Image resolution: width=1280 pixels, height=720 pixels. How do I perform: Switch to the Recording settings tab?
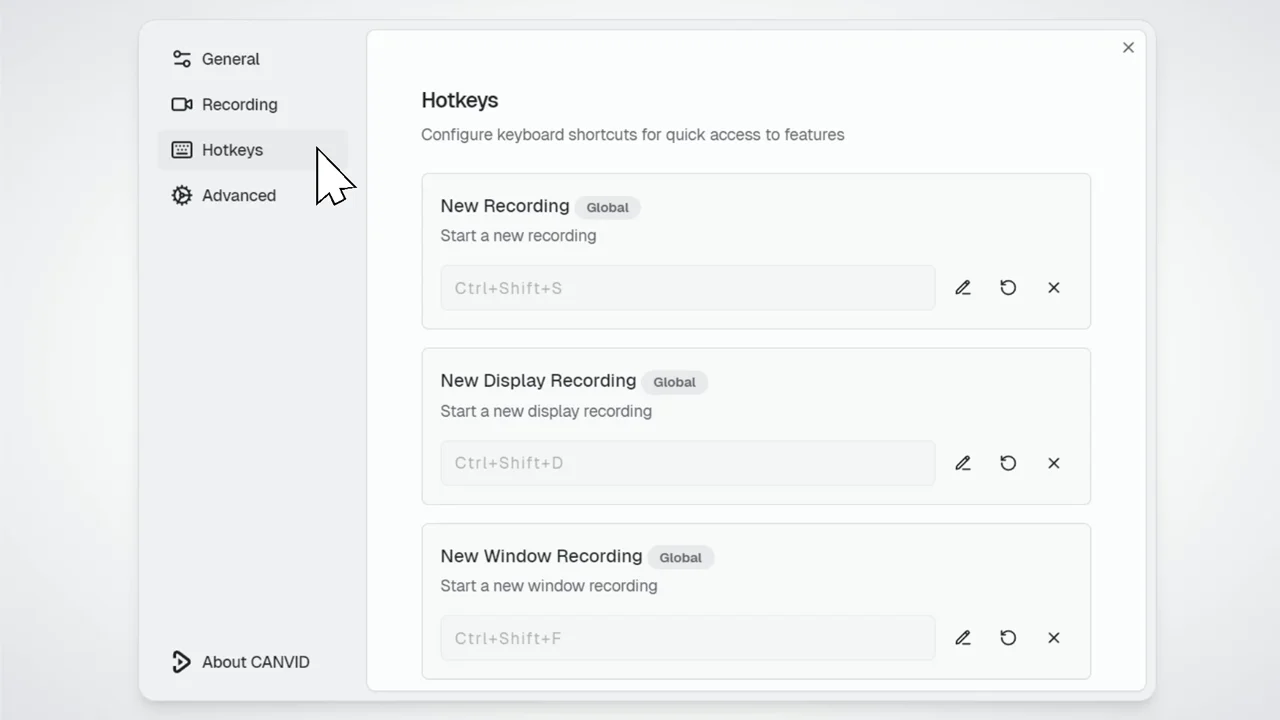point(239,104)
